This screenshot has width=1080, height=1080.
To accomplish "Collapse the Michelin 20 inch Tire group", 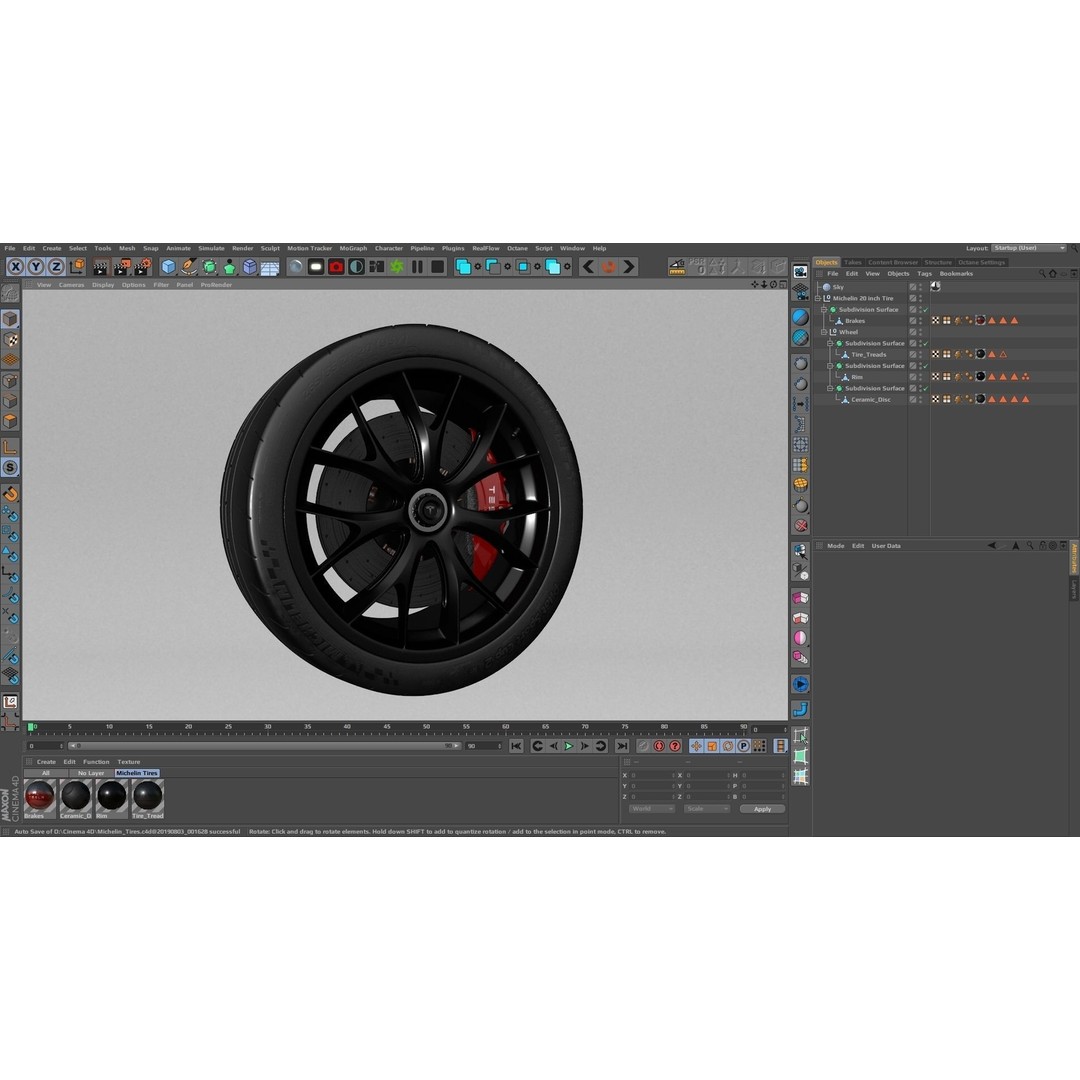I will pos(818,298).
